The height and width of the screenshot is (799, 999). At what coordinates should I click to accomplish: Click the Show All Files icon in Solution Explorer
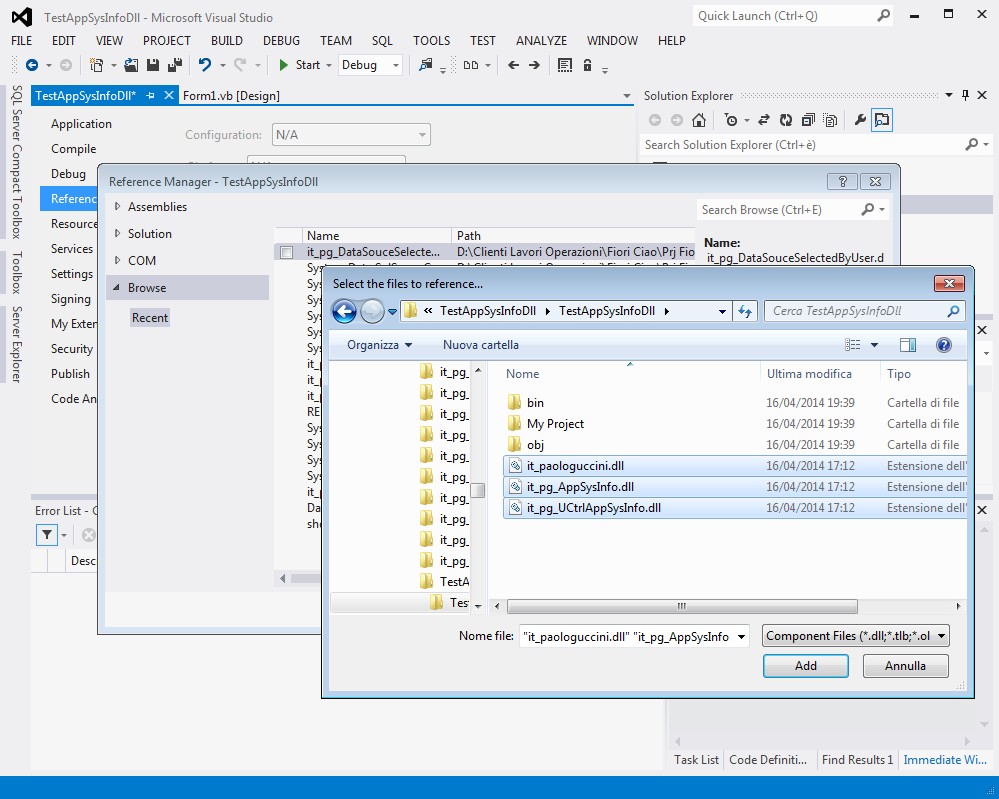[830, 120]
